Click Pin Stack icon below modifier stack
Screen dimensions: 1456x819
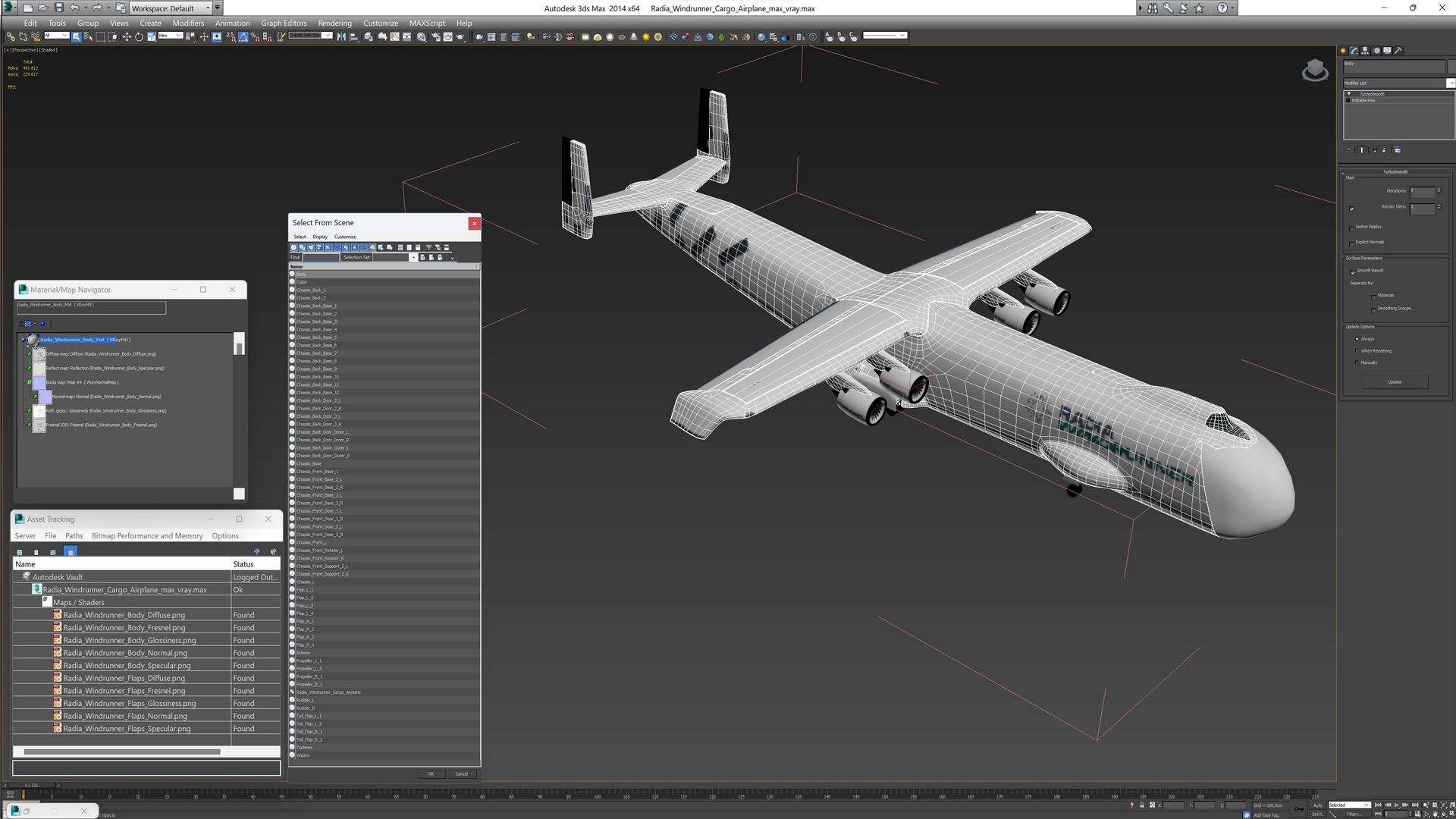coord(1349,150)
